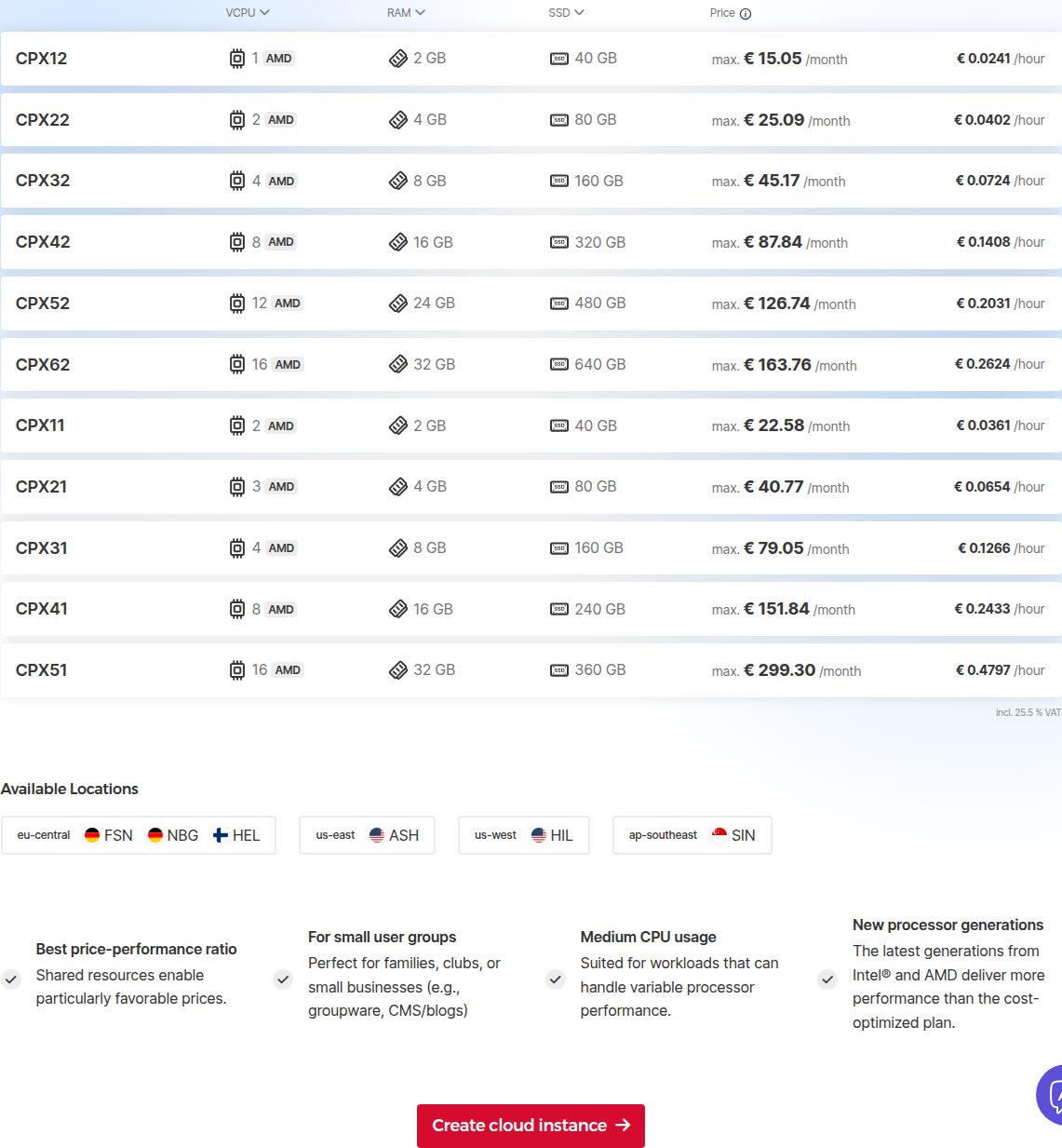Click the US flag next to ASH
Viewport: 1062px width, 1148px height.
377,835
